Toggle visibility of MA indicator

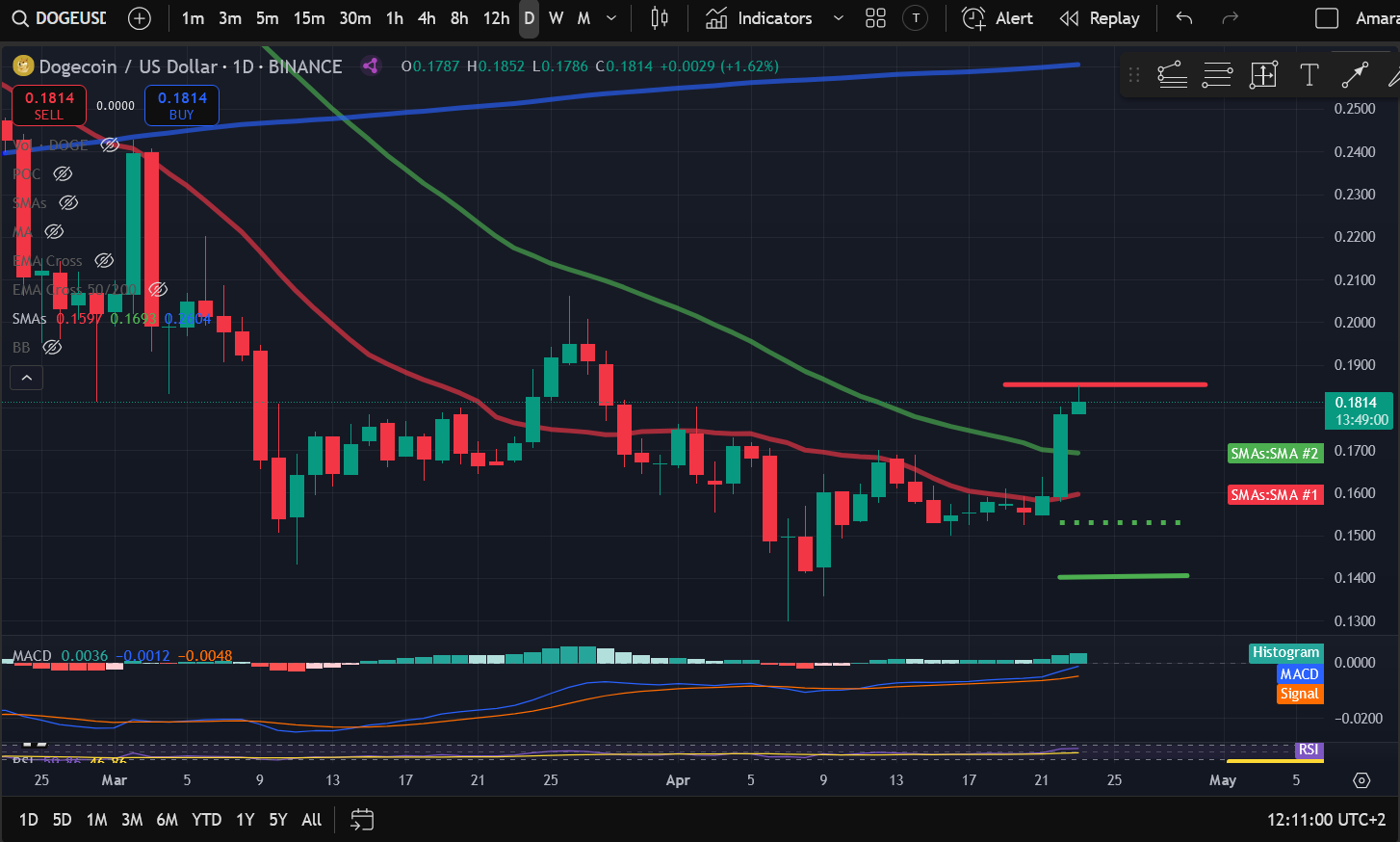coord(55,232)
